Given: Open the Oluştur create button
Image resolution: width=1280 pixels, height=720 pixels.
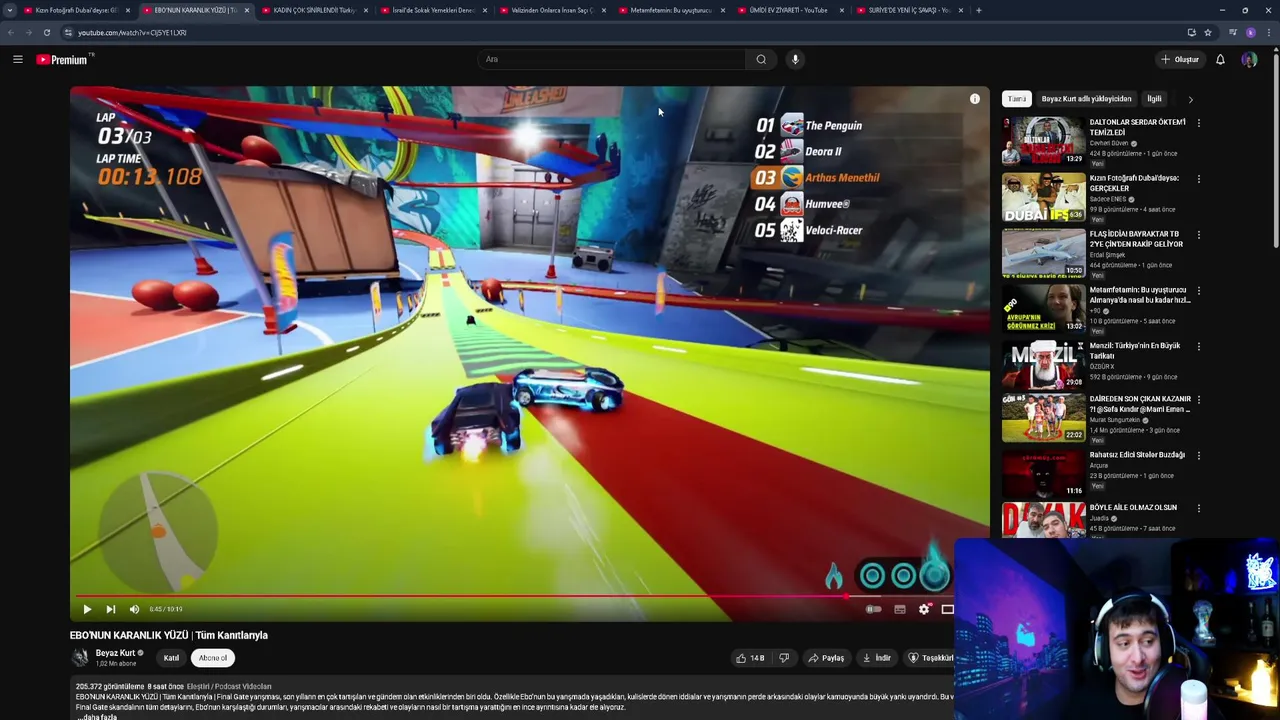Looking at the screenshot, I should point(1180,59).
